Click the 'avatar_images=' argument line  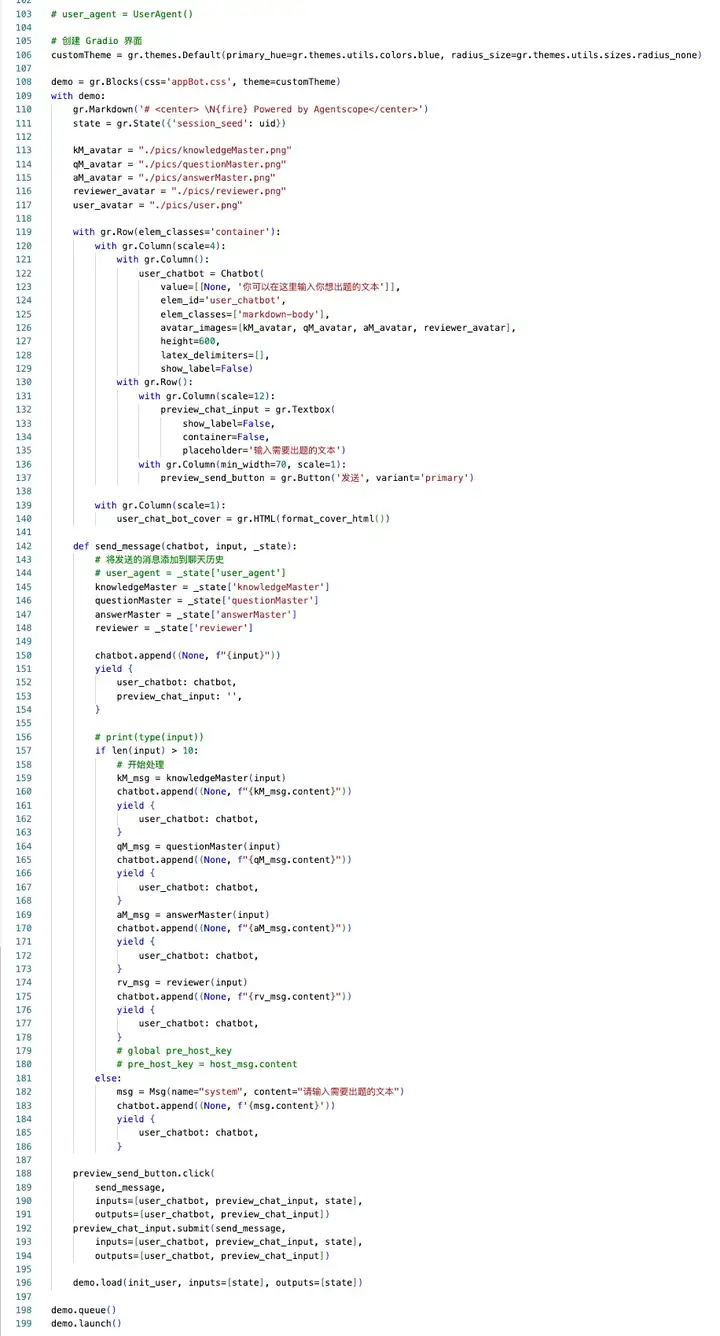(x=338, y=327)
